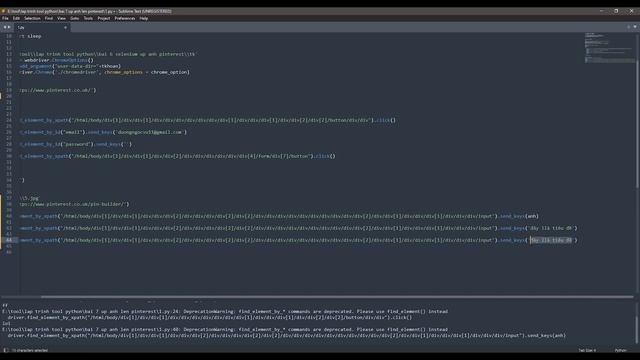Close the 1.py tab
The width and height of the screenshot is (640, 360).
[x=65, y=27]
